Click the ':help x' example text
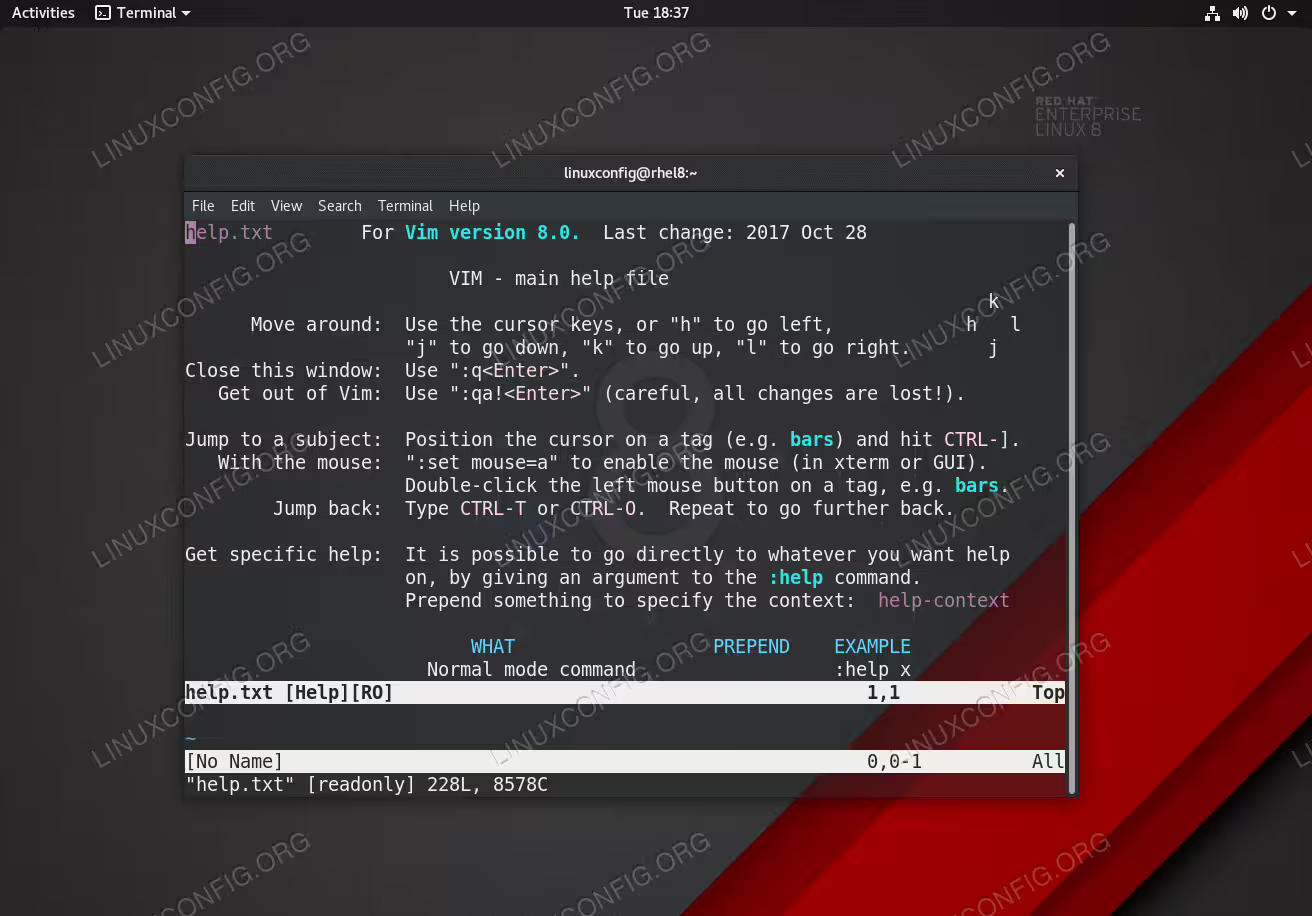 pyautogui.click(x=872, y=669)
